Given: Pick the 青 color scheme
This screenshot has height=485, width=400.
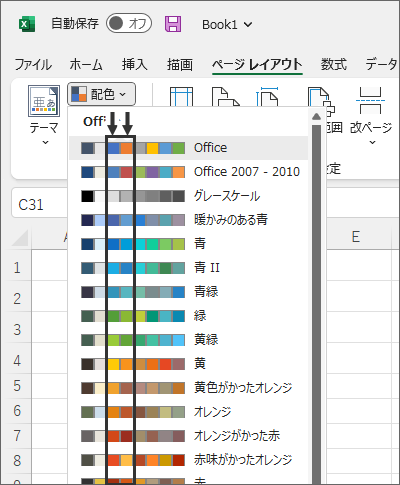Looking at the screenshot, I should pos(188,244).
